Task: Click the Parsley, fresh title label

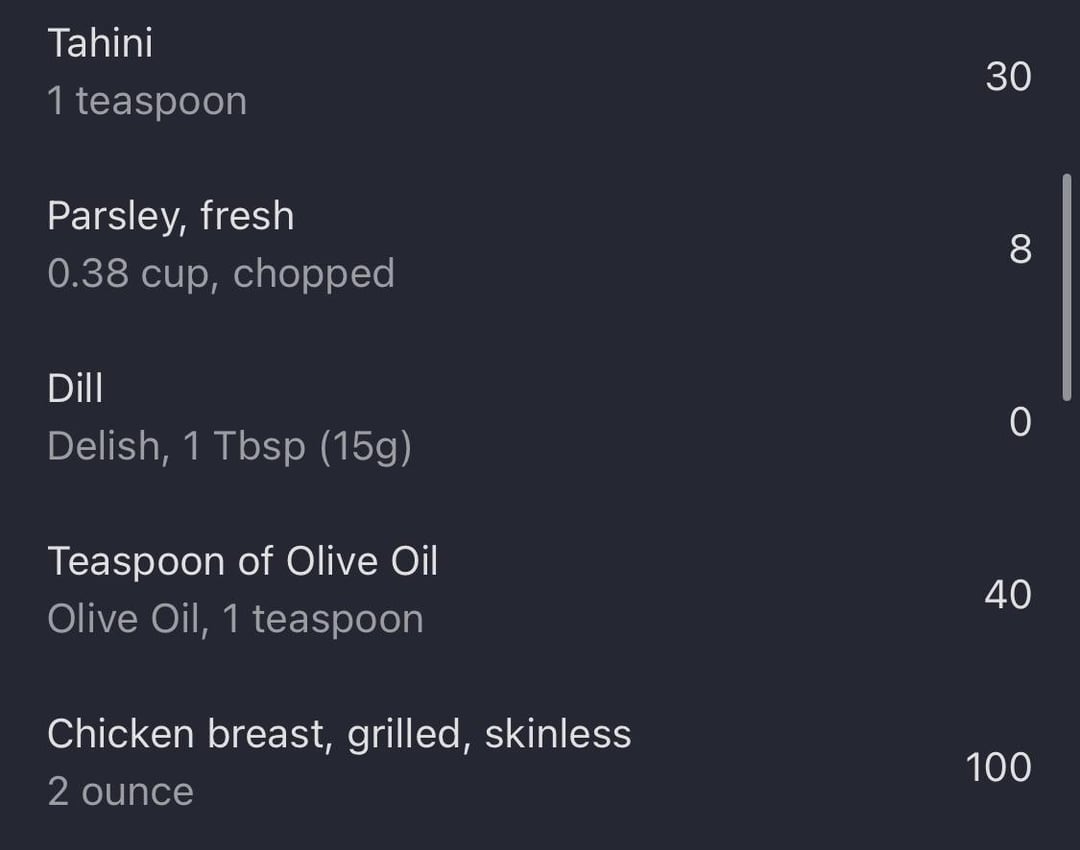Action: tap(171, 216)
